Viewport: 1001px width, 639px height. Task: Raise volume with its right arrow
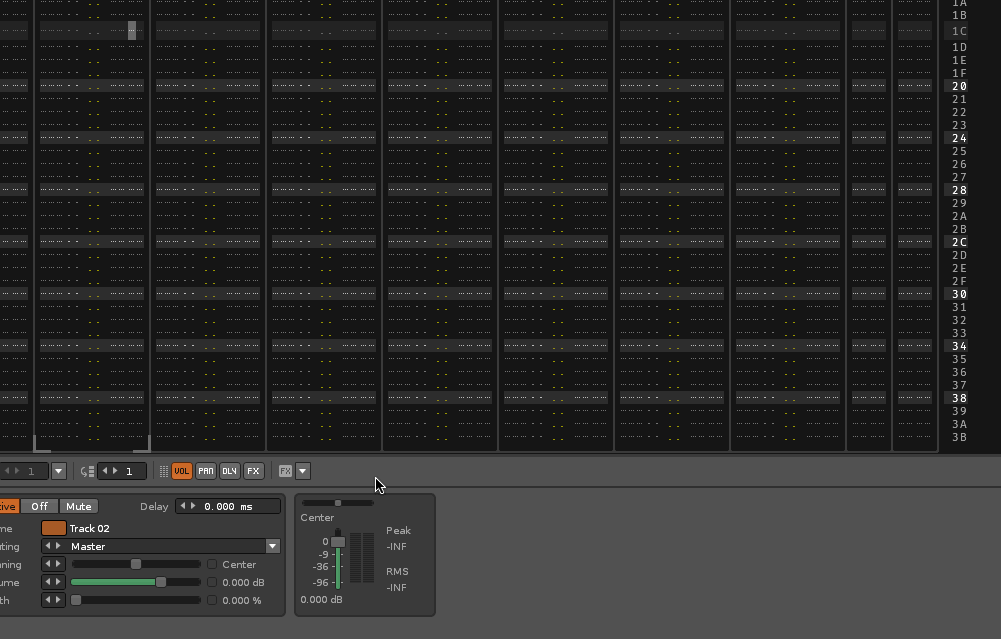pyautogui.click(x=58, y=582)
